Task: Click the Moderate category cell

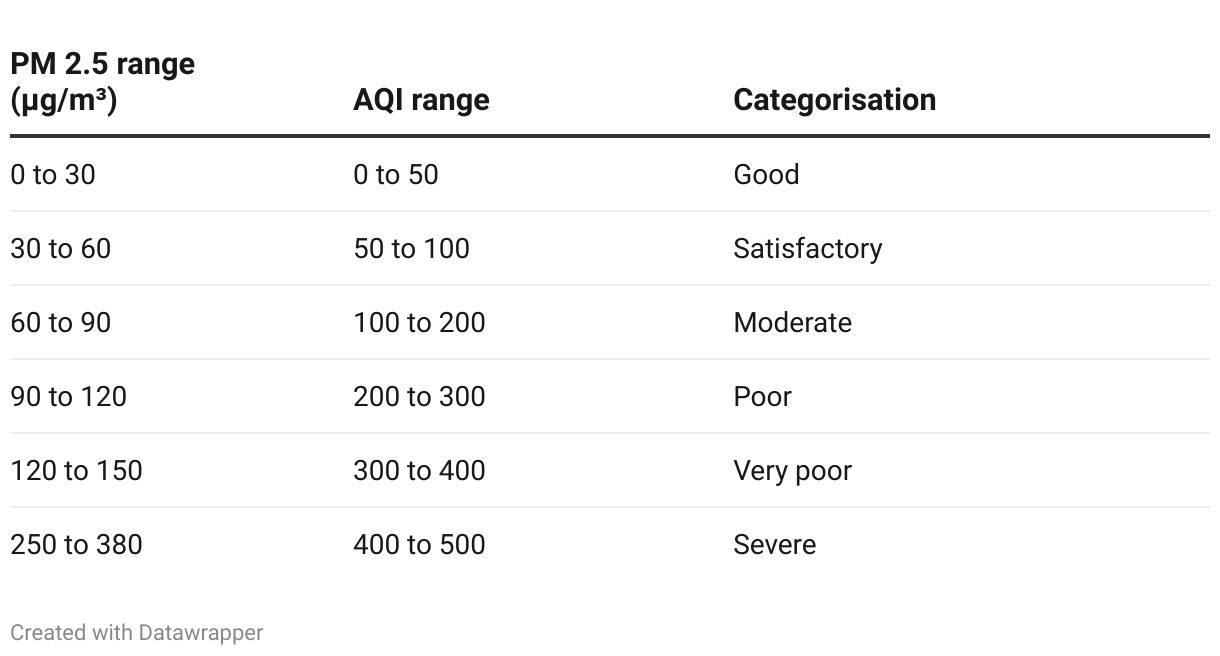Action: pos(793,323)
